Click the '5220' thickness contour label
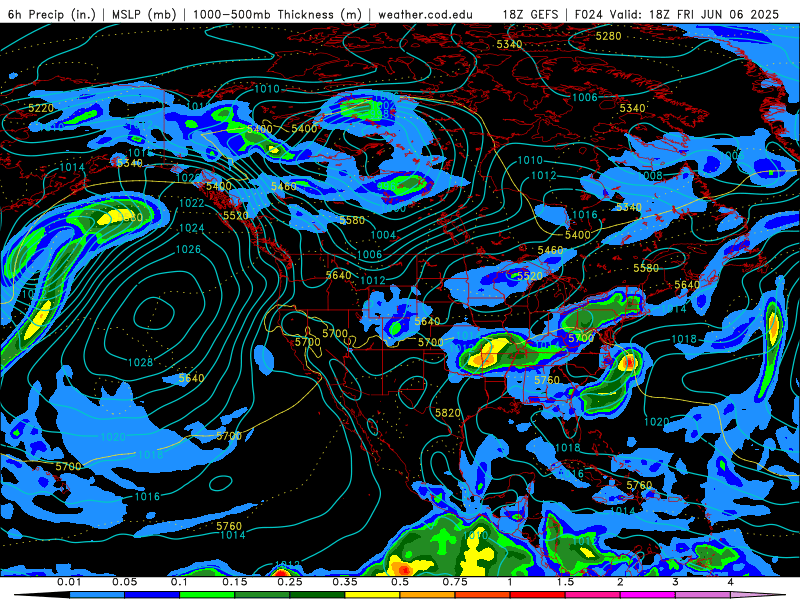The width and height of the screenshot is (800, 600). [41, 108]
